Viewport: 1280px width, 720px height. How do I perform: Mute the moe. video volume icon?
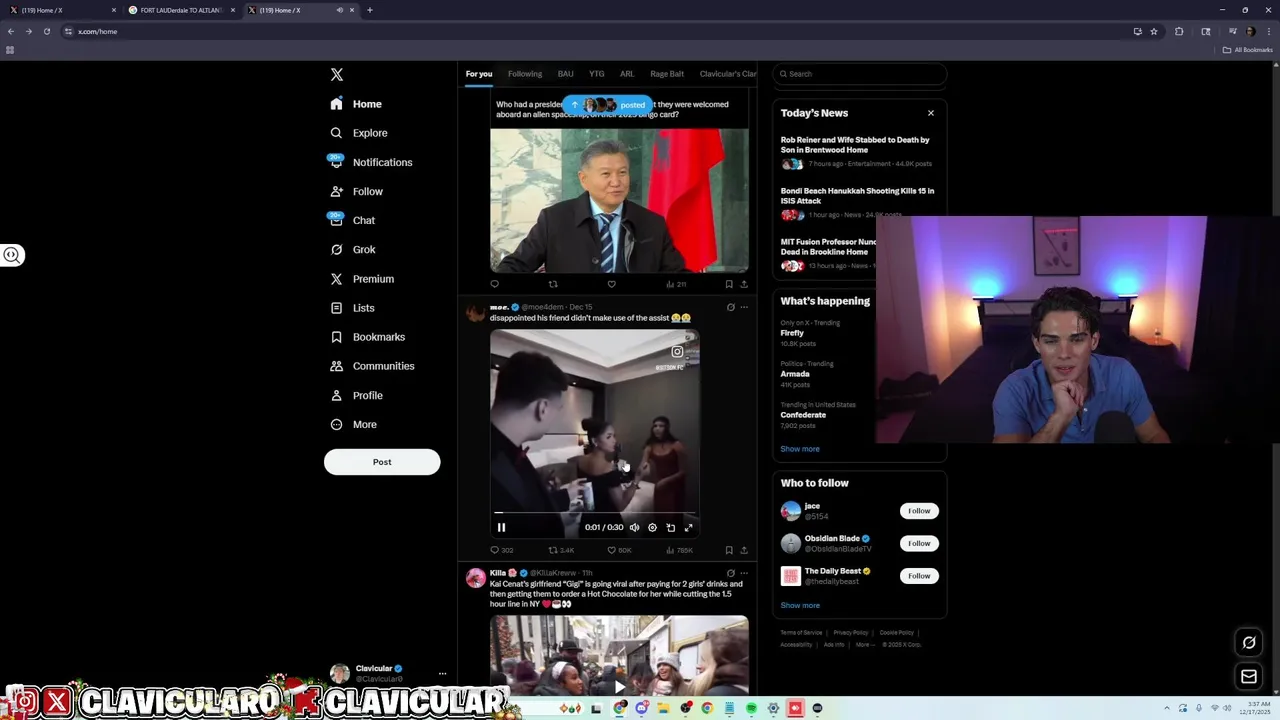[634, 528]
